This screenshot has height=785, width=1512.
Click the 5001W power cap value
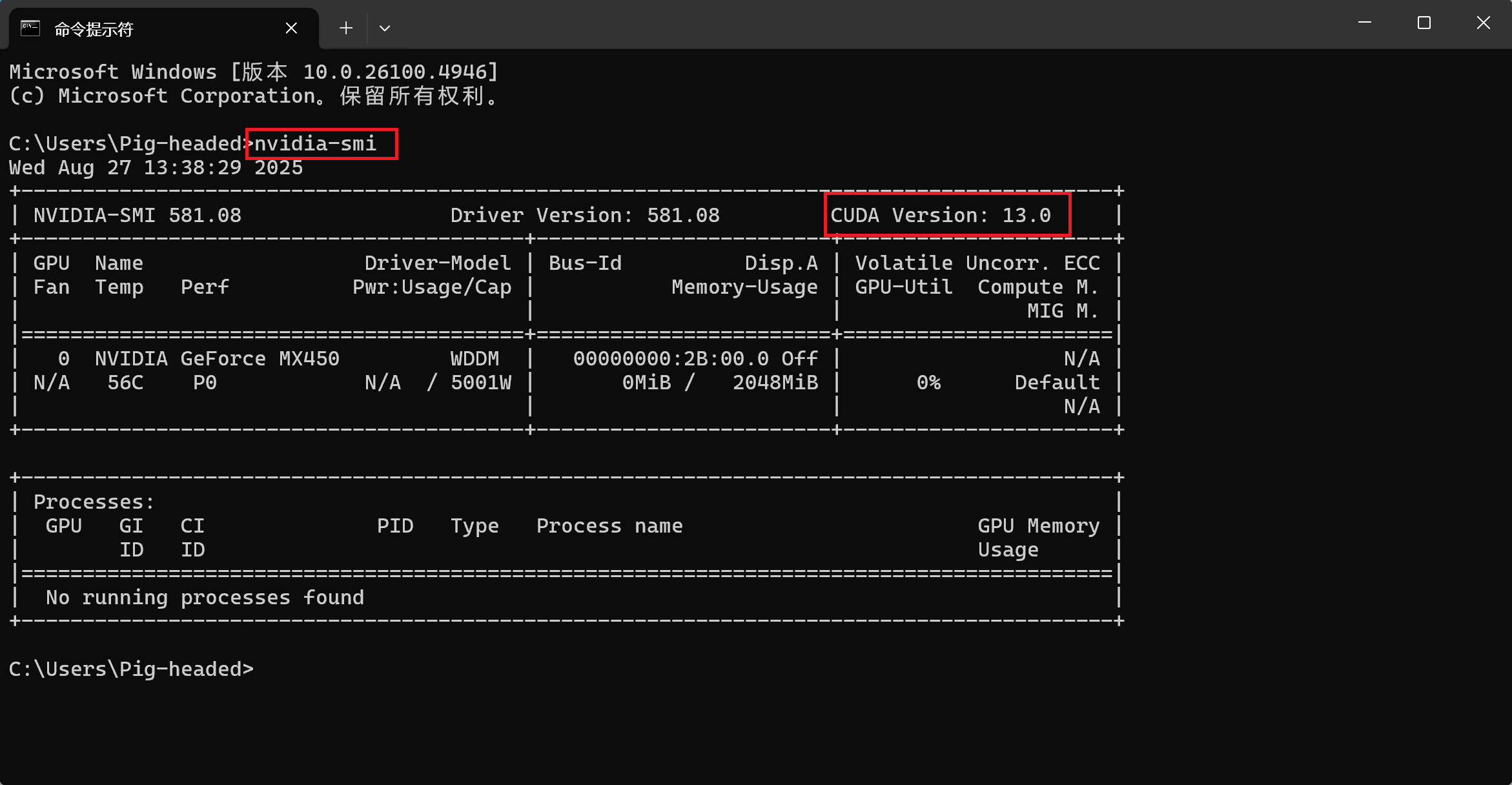[x=481, y=382]
